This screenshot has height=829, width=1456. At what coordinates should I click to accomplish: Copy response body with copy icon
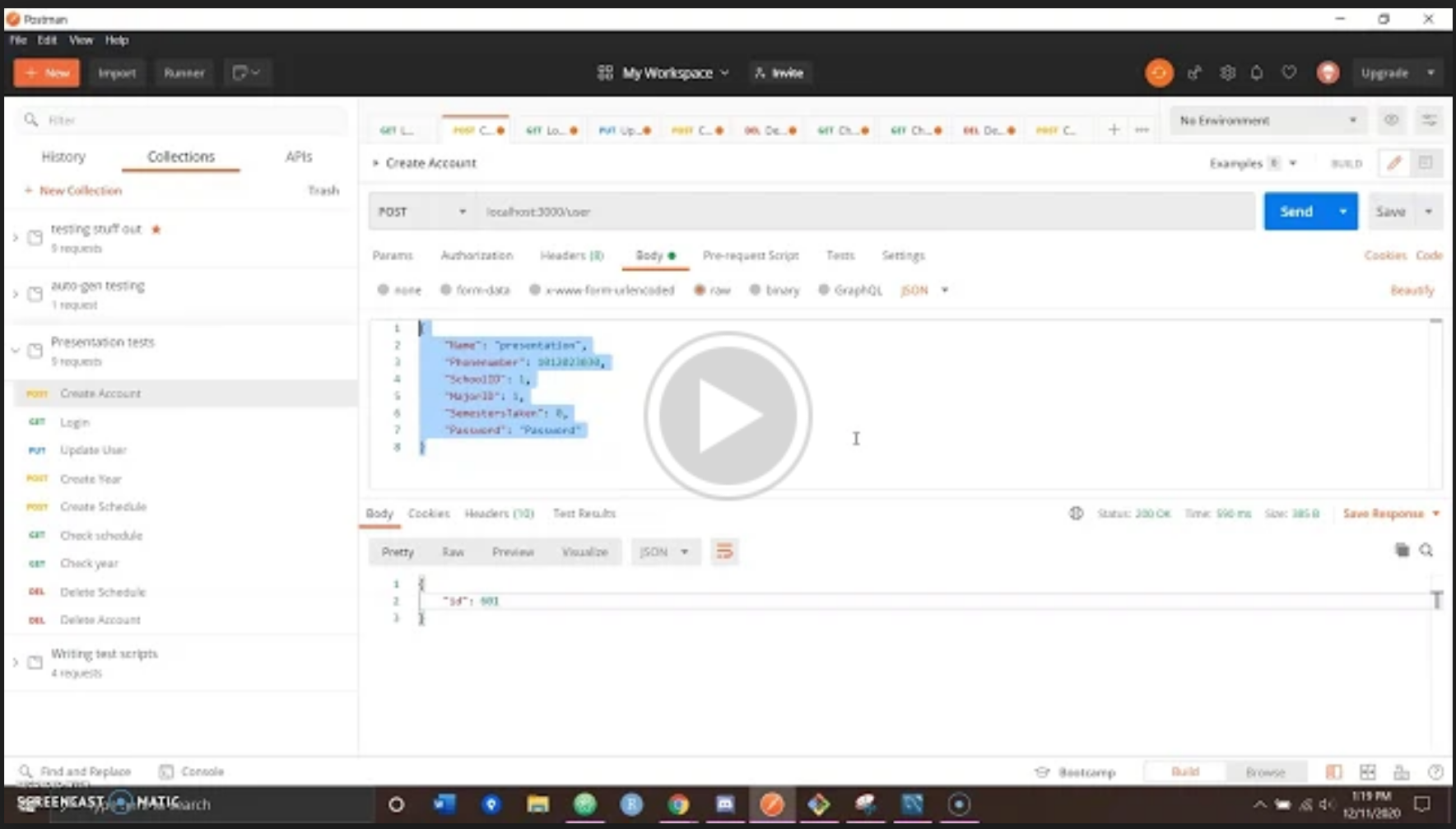(1403, 550)
